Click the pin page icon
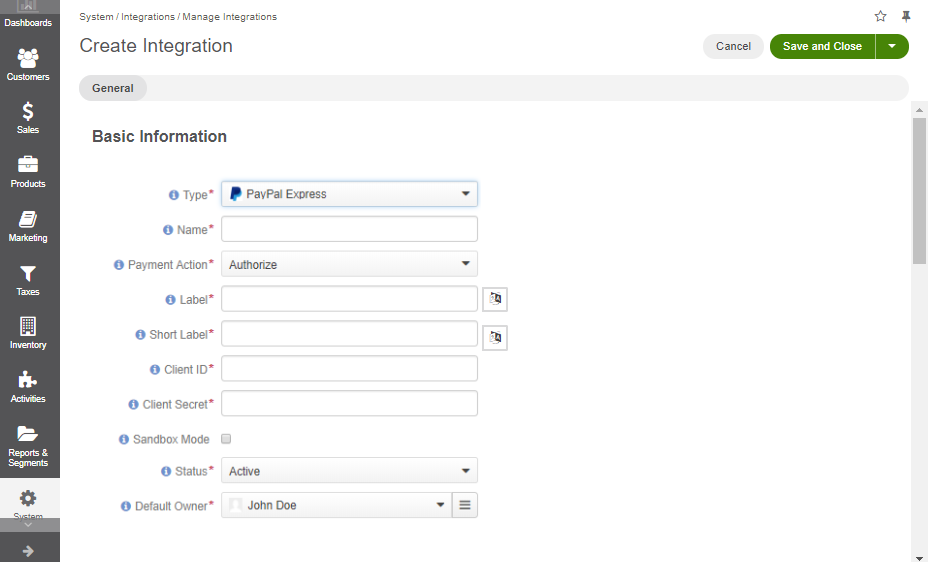928x562 pixels. coord(906,17)
